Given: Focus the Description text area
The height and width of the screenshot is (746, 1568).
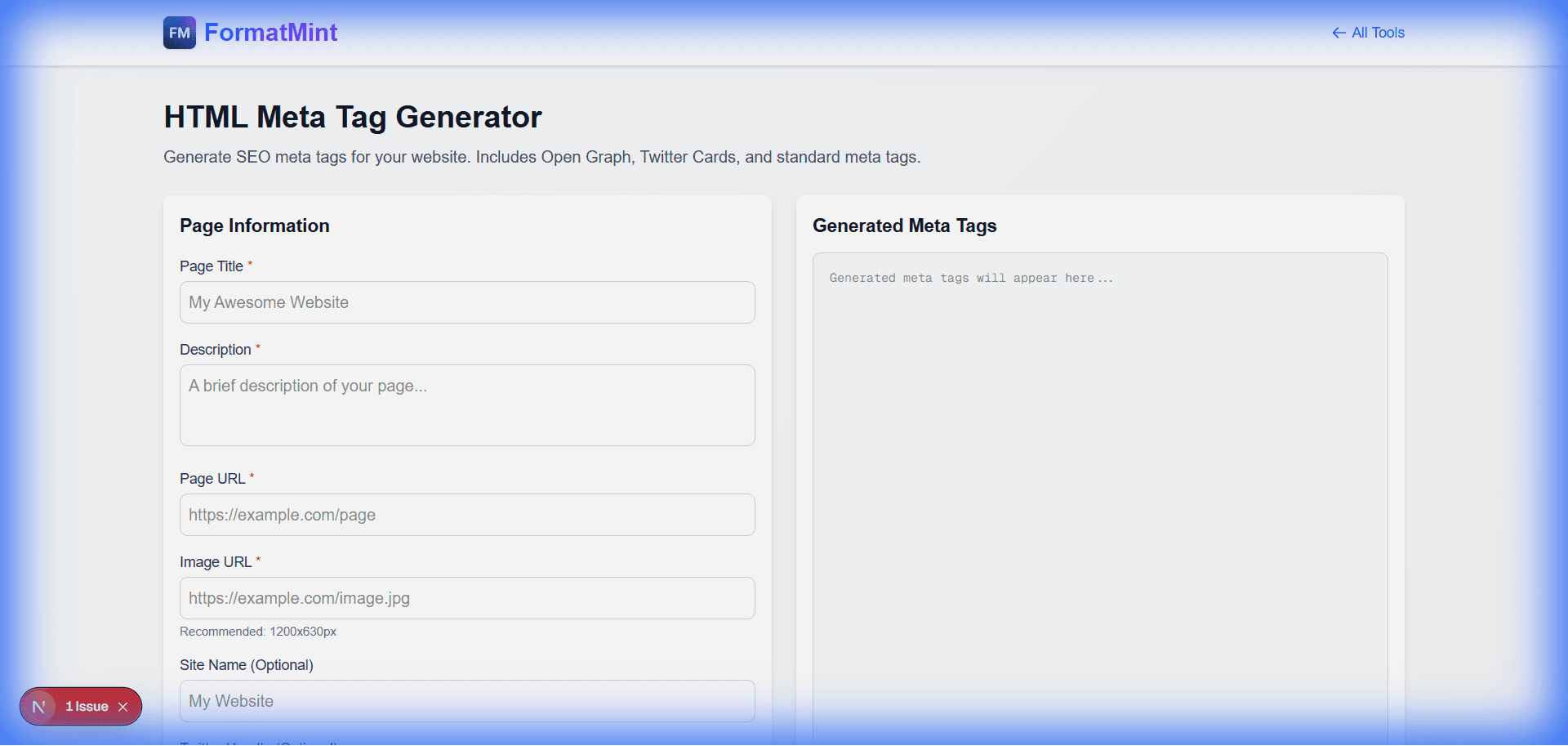Looking at the screenshot, I should [x=466, y=404].
